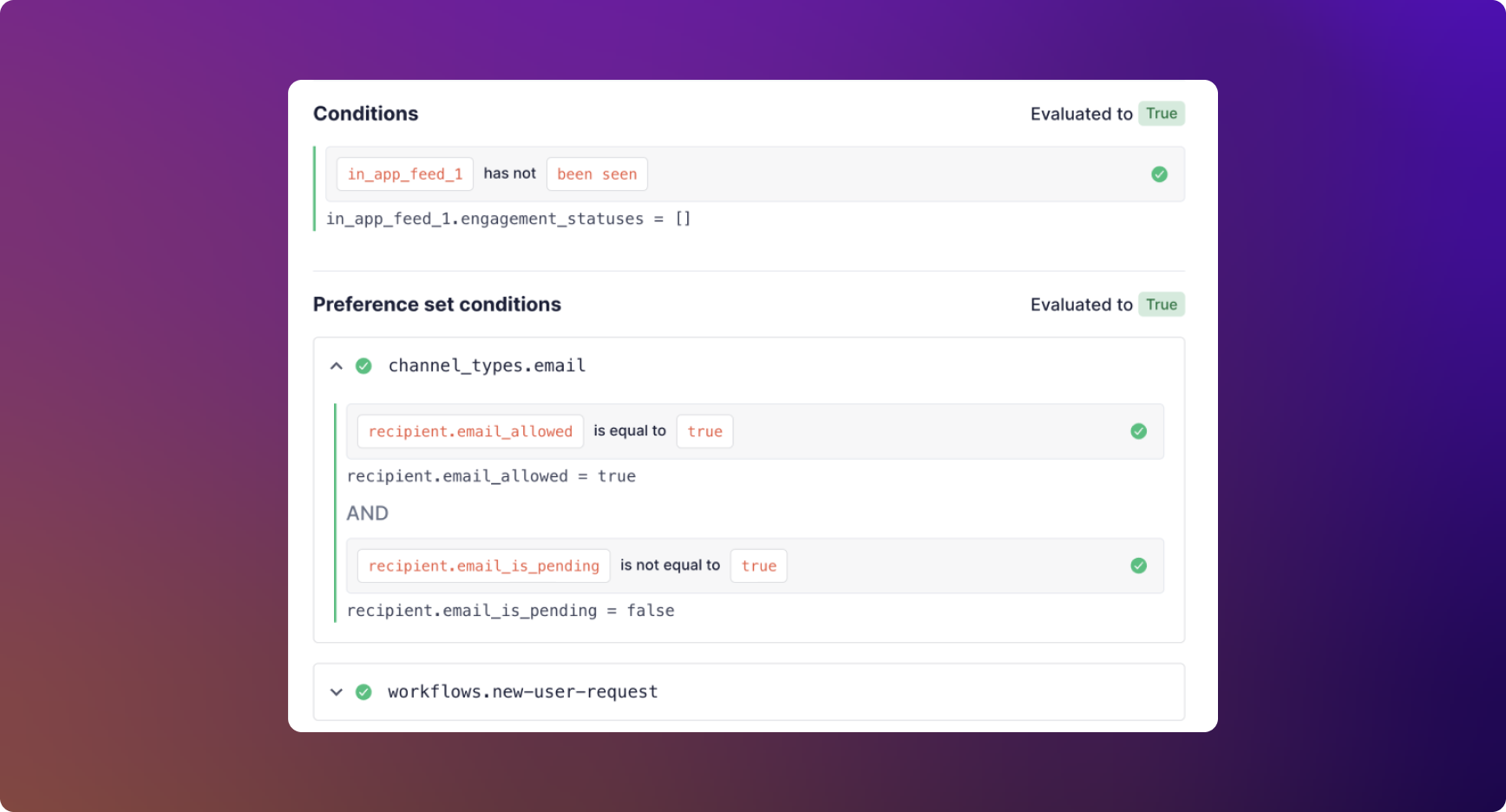Select the in_app_feed_1 variable chip

(x=405, y=174)
